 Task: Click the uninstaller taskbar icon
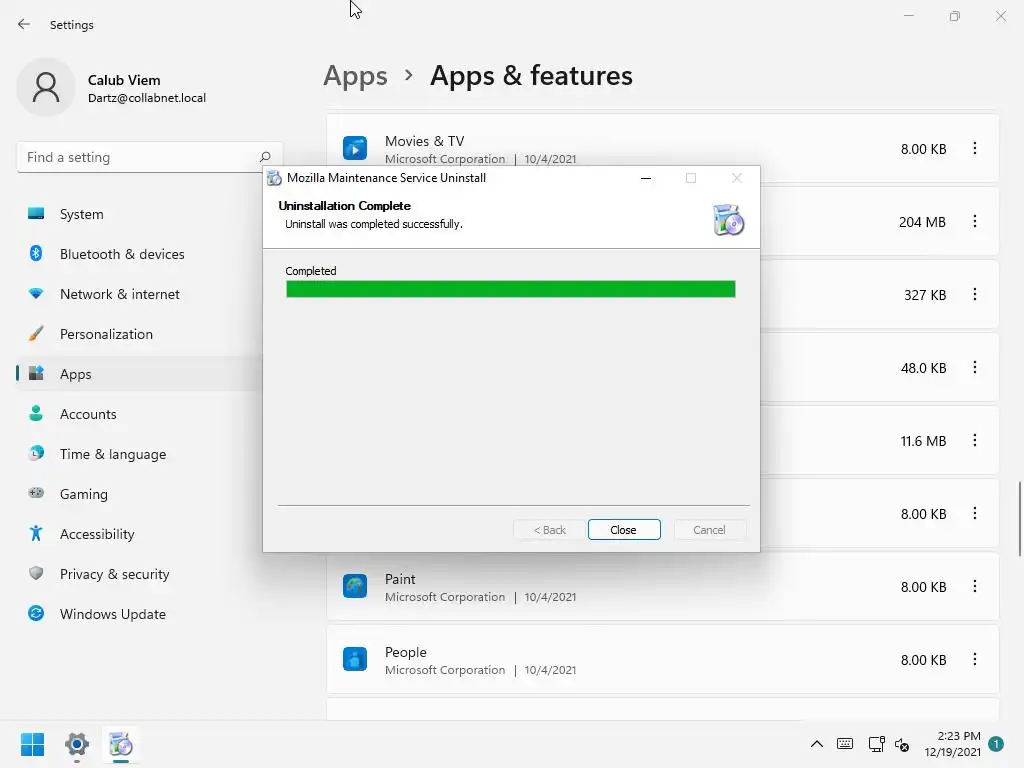click(121, 744)
